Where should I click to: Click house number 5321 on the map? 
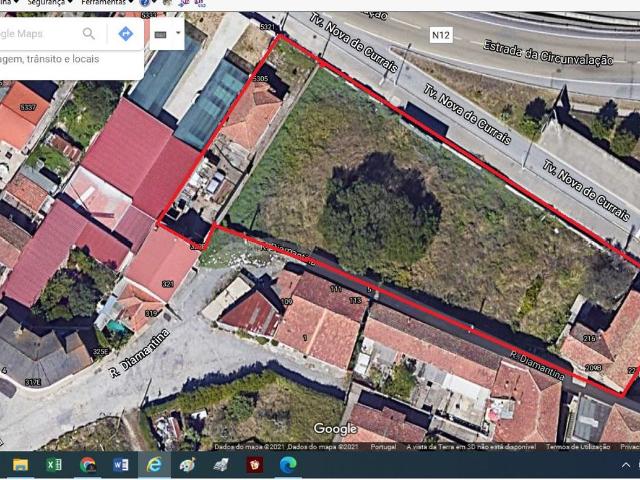(x=268, y=27)
